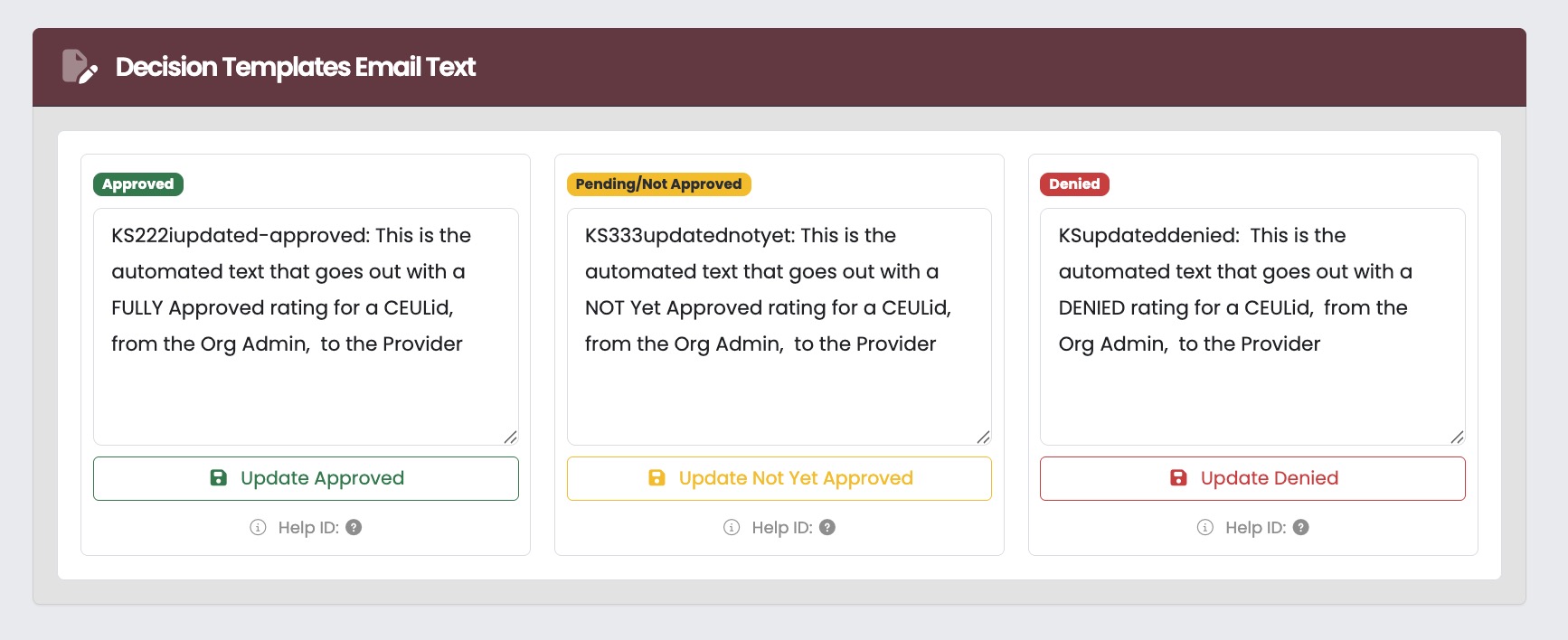This screenshot has width=1568, height=640.
Task: Edit the Denied email template text
Action: click(x=1252, y=326)
